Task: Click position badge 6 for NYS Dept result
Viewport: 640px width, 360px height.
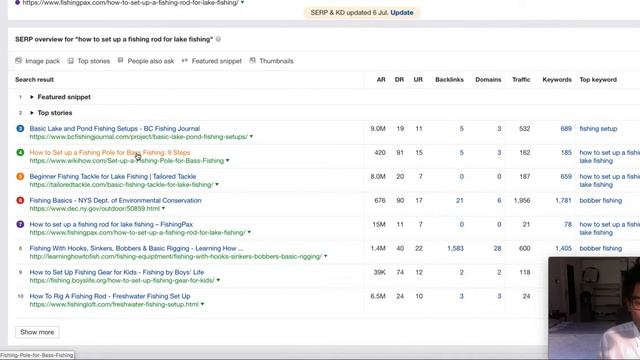Action: pyautogui.click(x=20, y=200)
